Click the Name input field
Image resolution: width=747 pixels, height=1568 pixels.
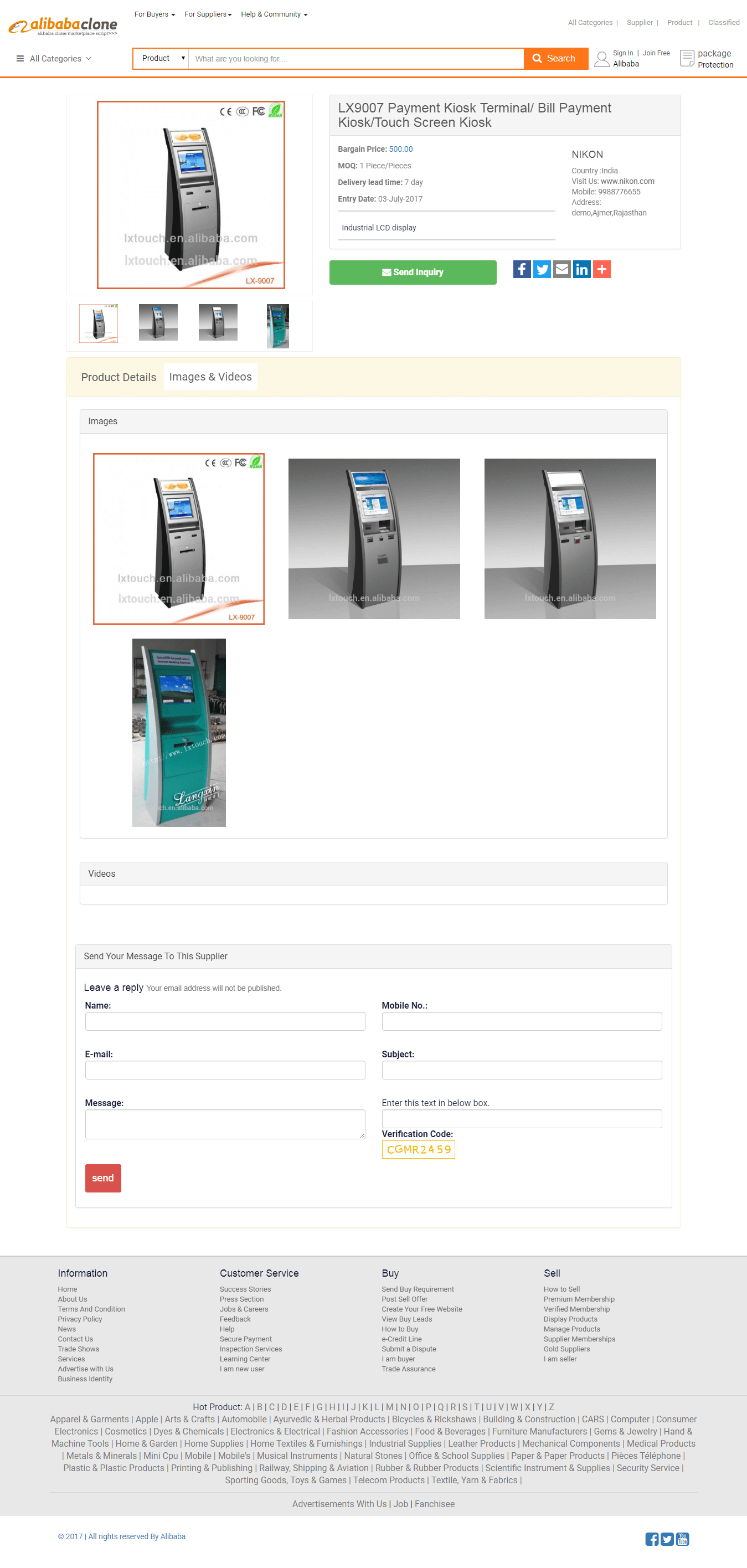coord(225,1021)
